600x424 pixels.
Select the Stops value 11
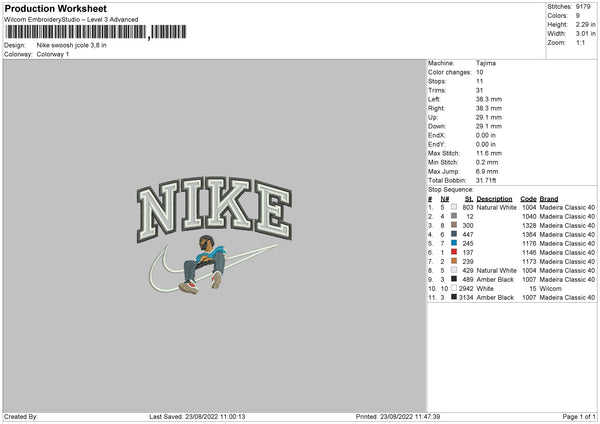point(479,81)
